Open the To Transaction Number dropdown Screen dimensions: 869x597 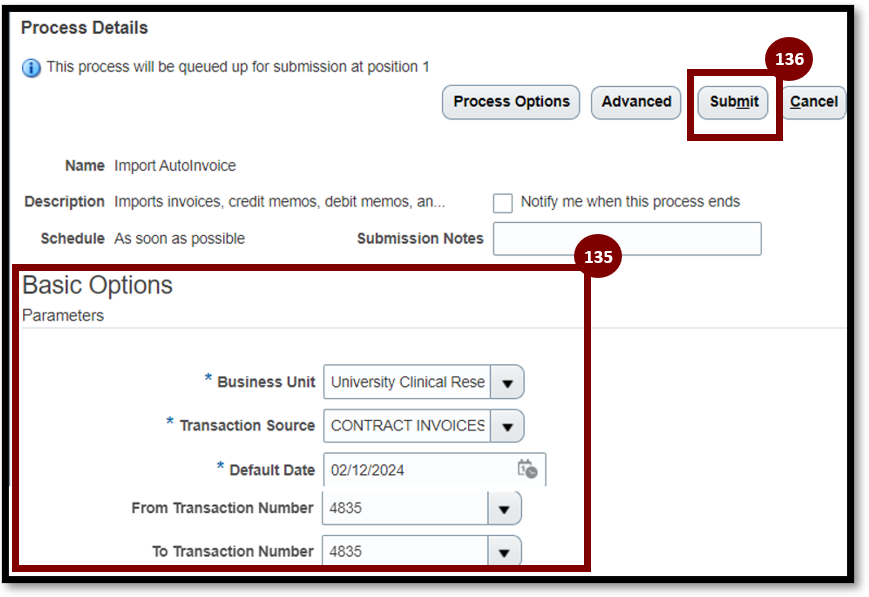(504, 552)
